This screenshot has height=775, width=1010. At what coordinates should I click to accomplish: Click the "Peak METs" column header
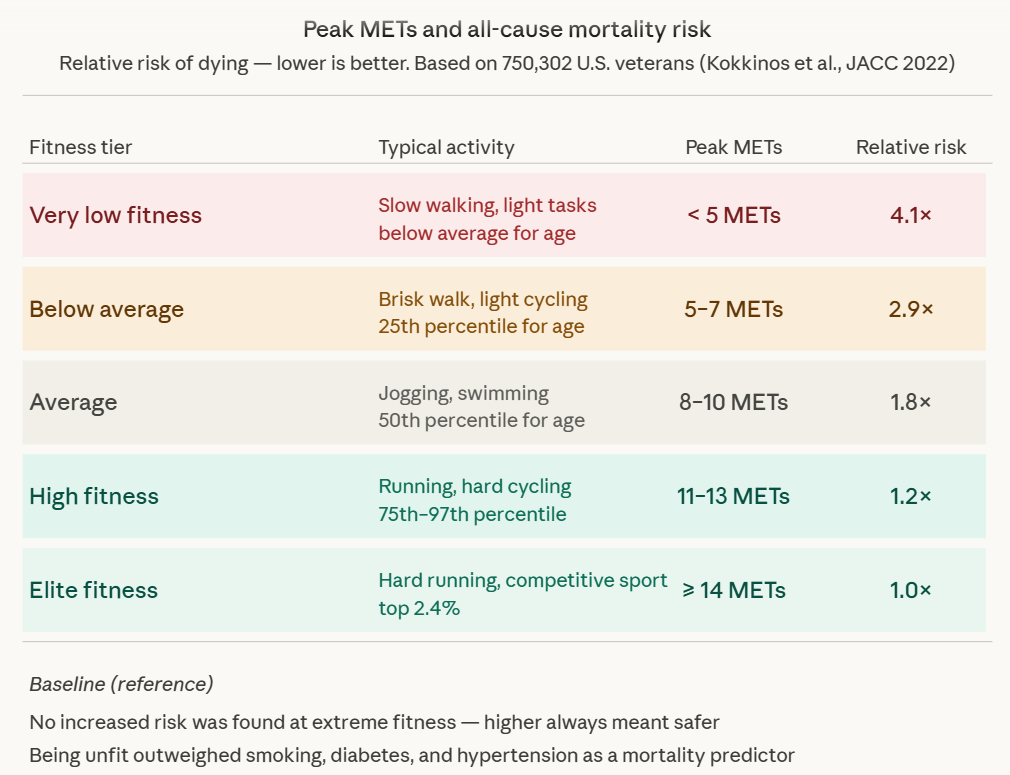click(733, 147)
